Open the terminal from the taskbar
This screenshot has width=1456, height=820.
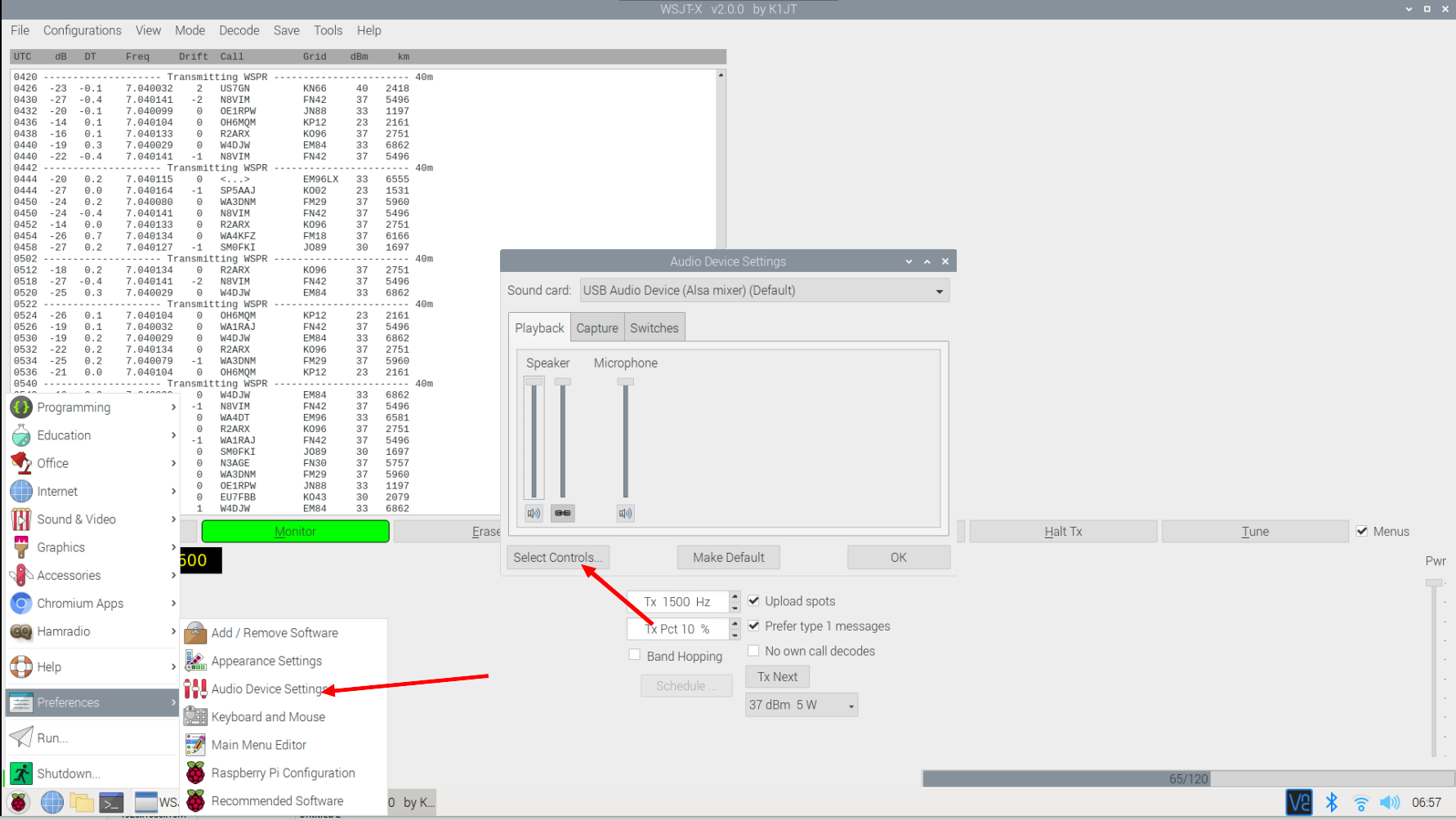[x=111, y=803]
